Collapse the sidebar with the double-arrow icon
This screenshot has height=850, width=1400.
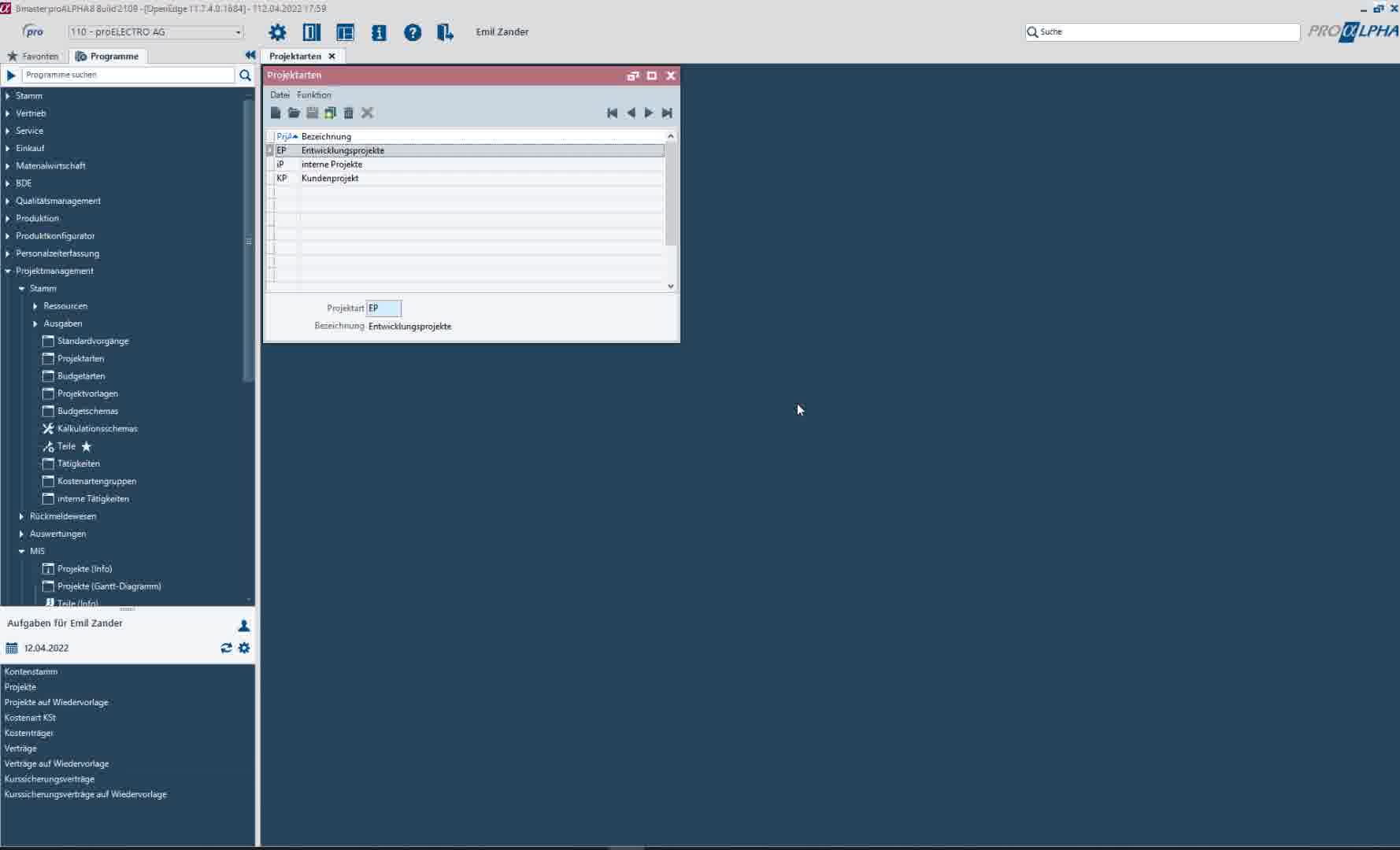[250, 55]
